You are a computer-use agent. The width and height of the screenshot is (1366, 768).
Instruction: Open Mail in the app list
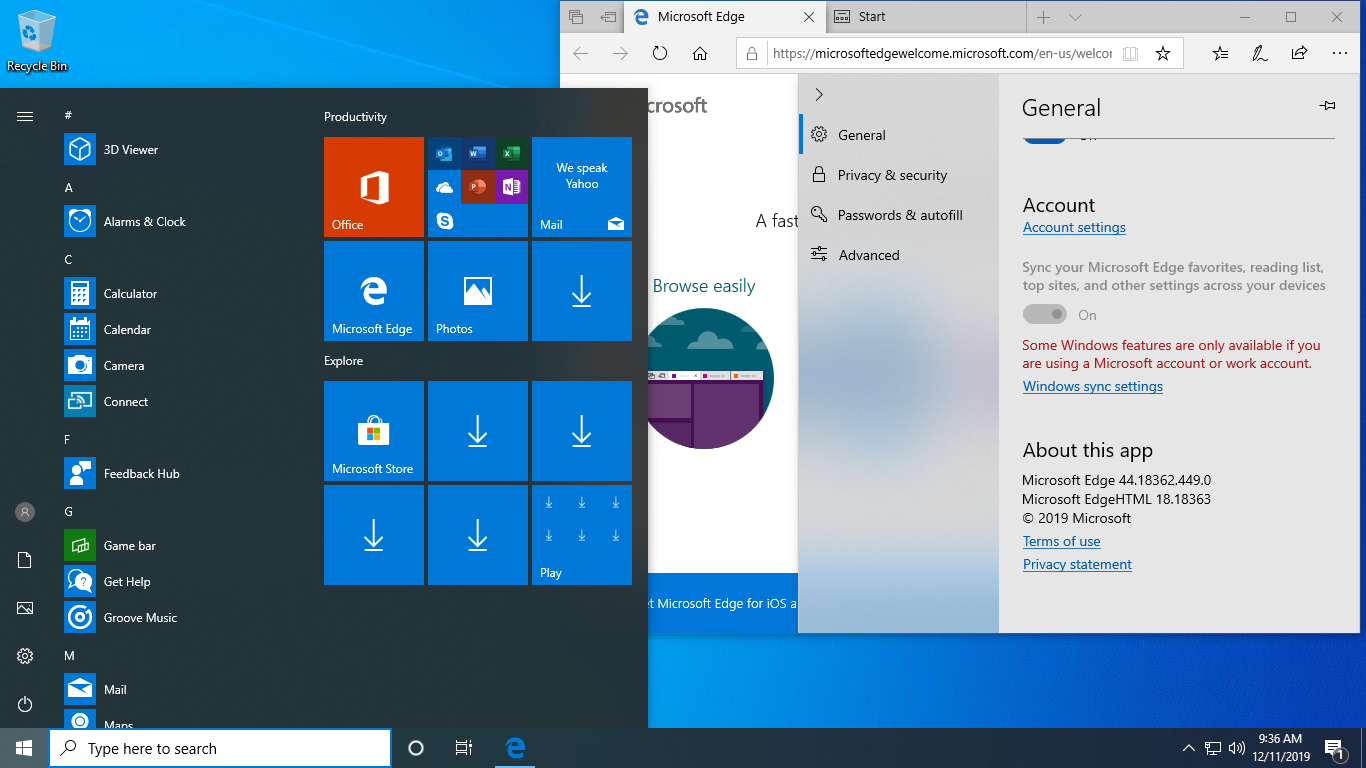tap(180, 690)
